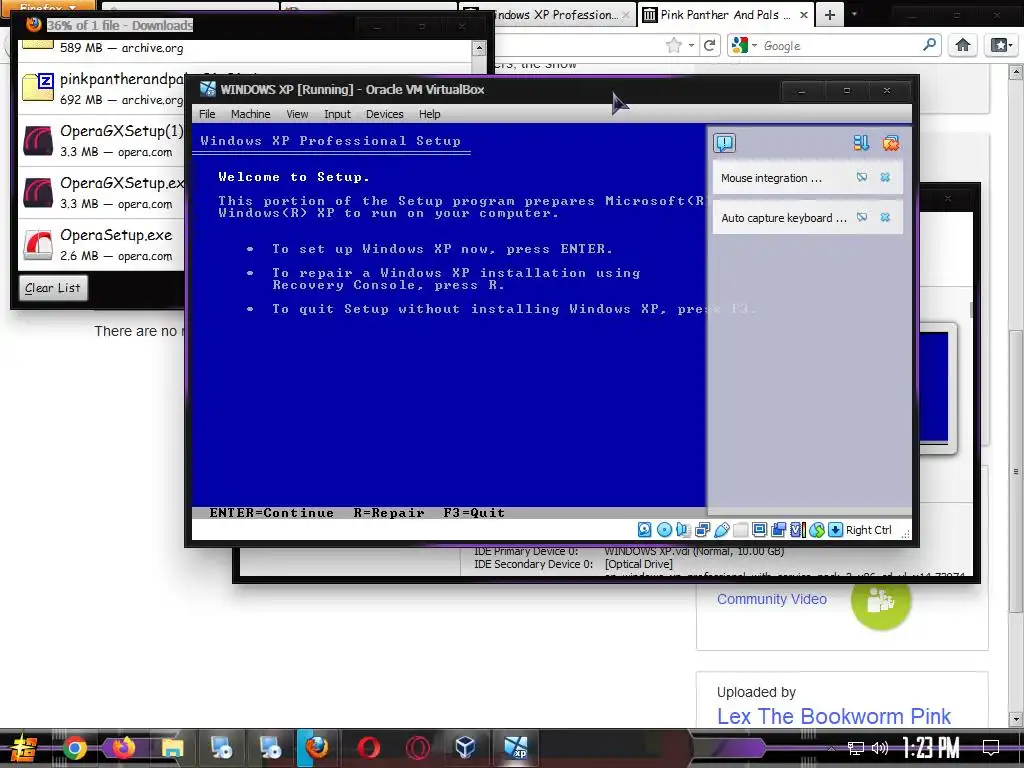Click USB devices indicator in VirtualBox status bar

(722, 530)
